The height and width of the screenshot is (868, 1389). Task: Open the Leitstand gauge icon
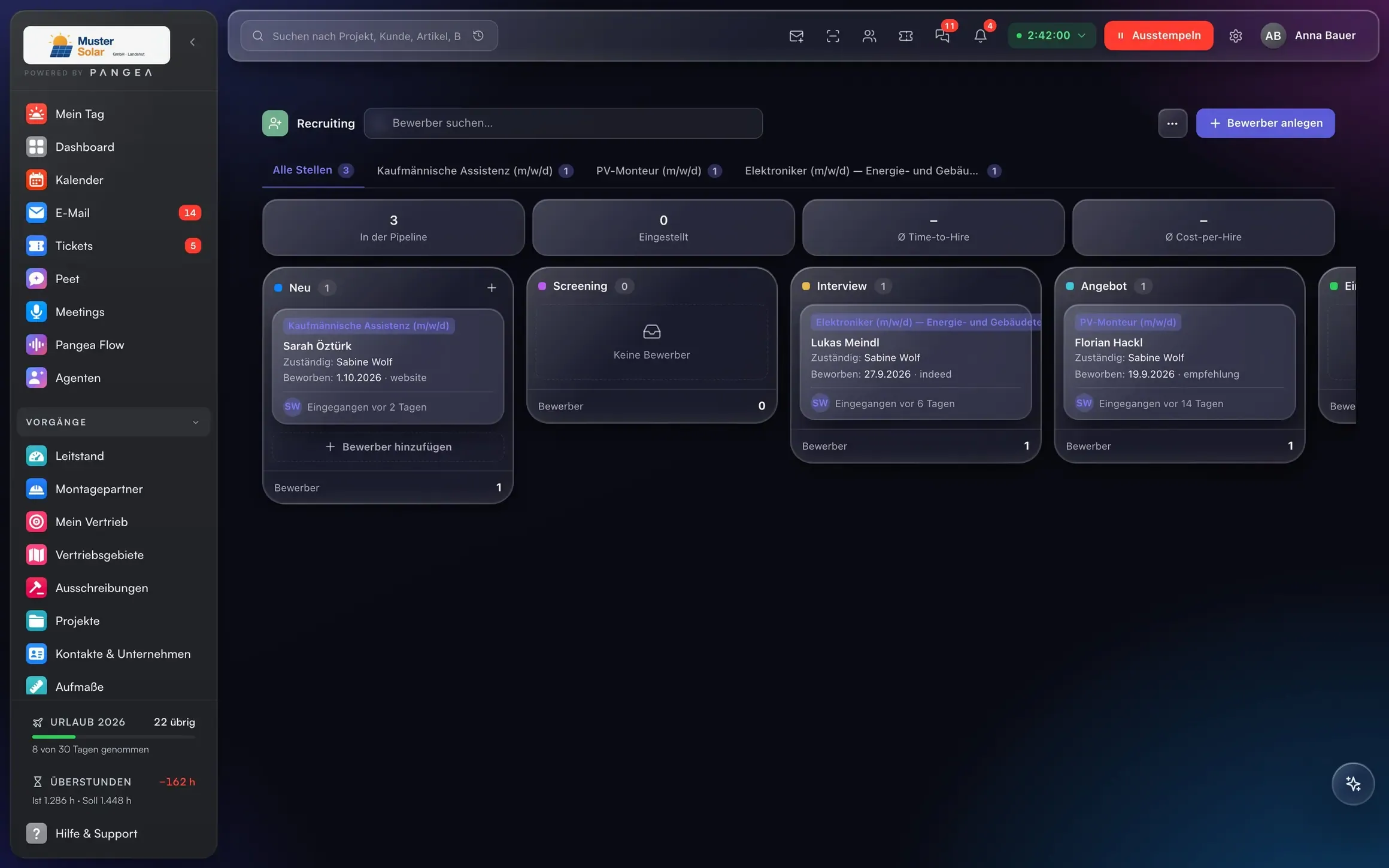tap(36, 456)
